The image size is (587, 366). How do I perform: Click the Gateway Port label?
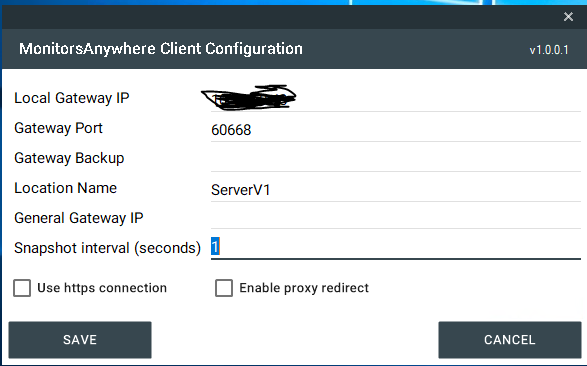58,128
